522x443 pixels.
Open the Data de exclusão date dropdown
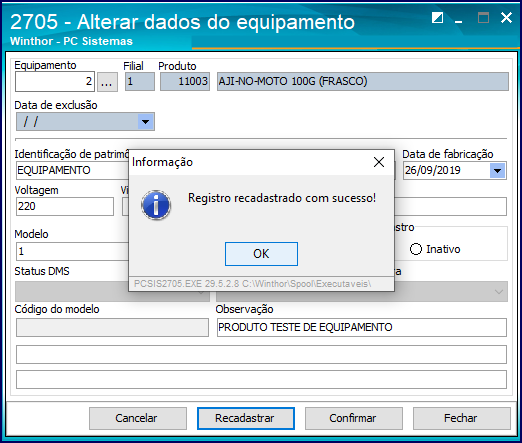click(x=145, y=122)
